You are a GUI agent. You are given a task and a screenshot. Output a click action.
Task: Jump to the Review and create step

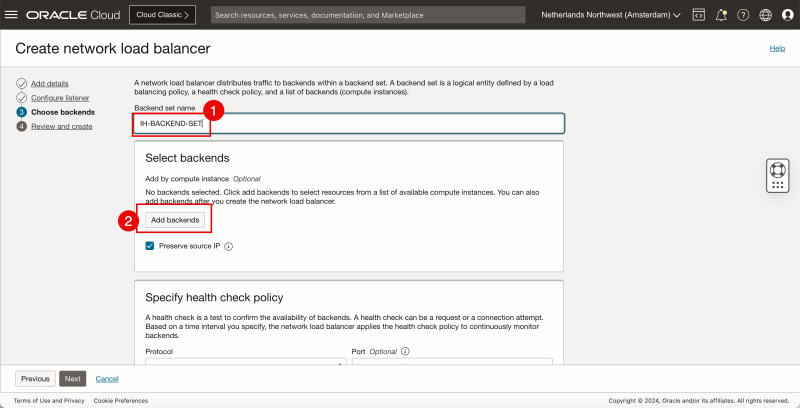pos(62,126)
